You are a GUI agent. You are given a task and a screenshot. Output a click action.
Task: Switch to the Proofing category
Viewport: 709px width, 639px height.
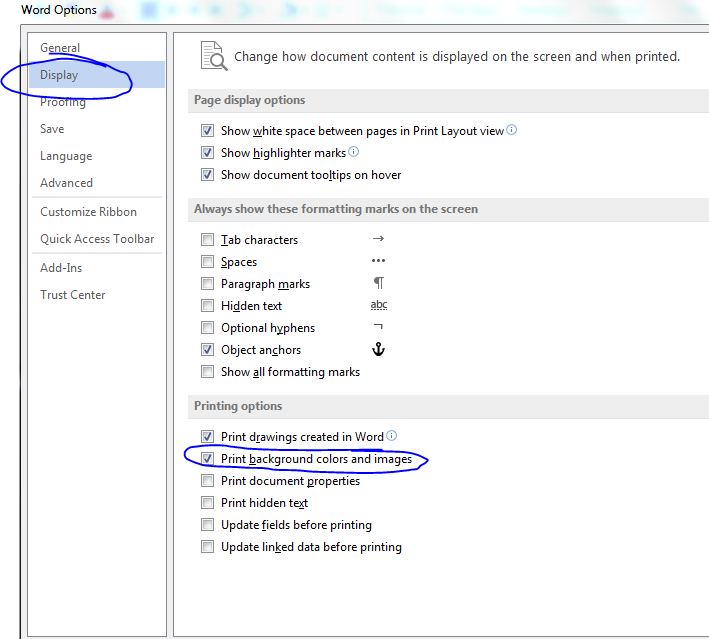tap(63, 102)
